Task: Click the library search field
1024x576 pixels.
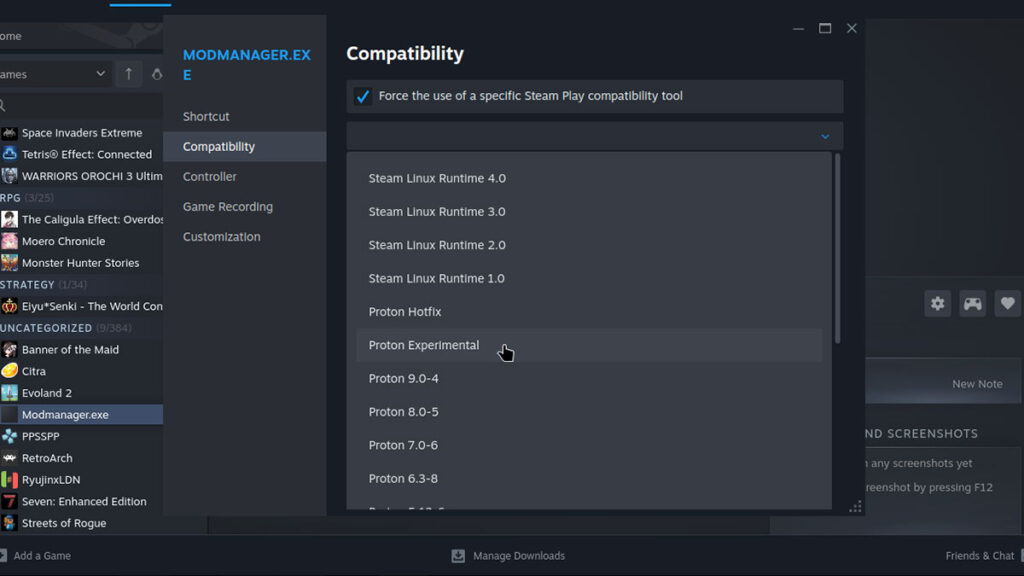Action: (82, 105)
